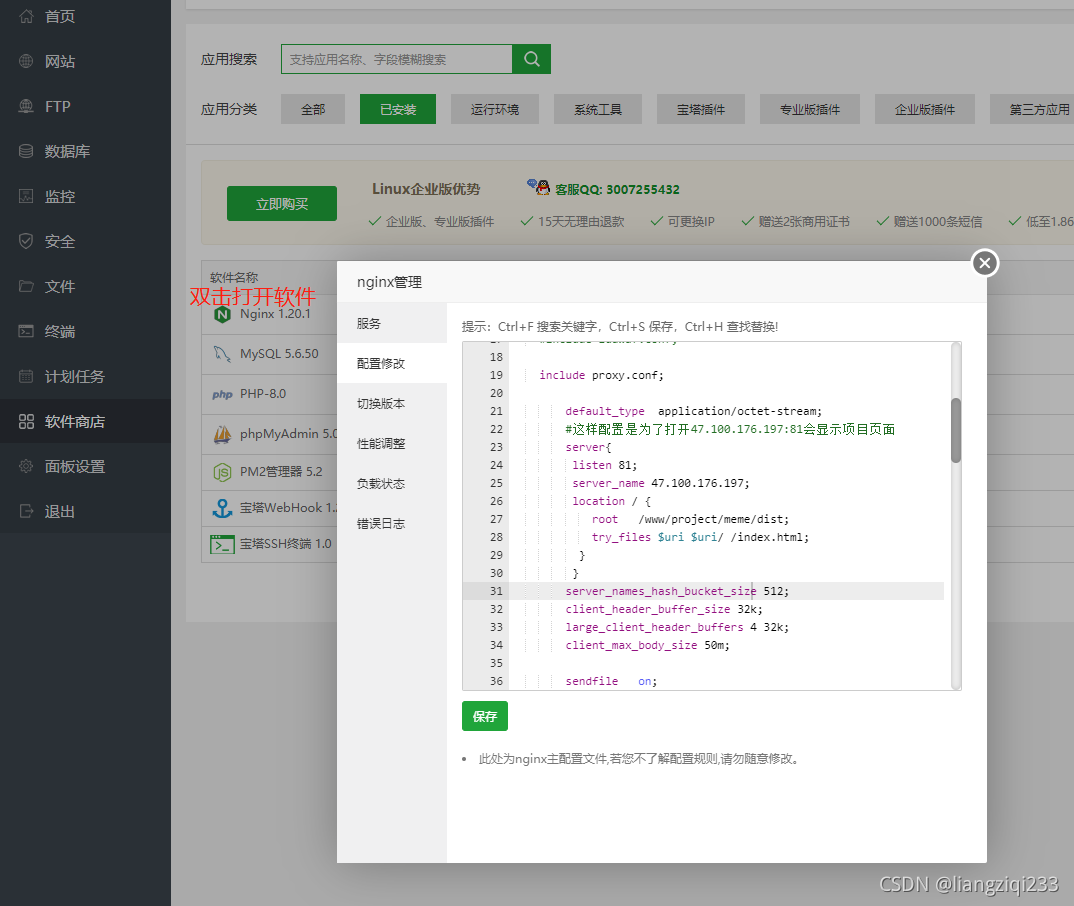This screenshot has width=1074, height=906.
Task: Click the 宝塔SSH终端 terminal icon
Action: tap(222, 544)
